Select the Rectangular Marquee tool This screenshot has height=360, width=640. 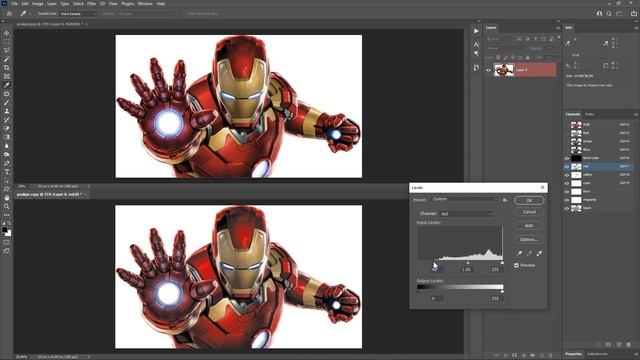point(7,42)
